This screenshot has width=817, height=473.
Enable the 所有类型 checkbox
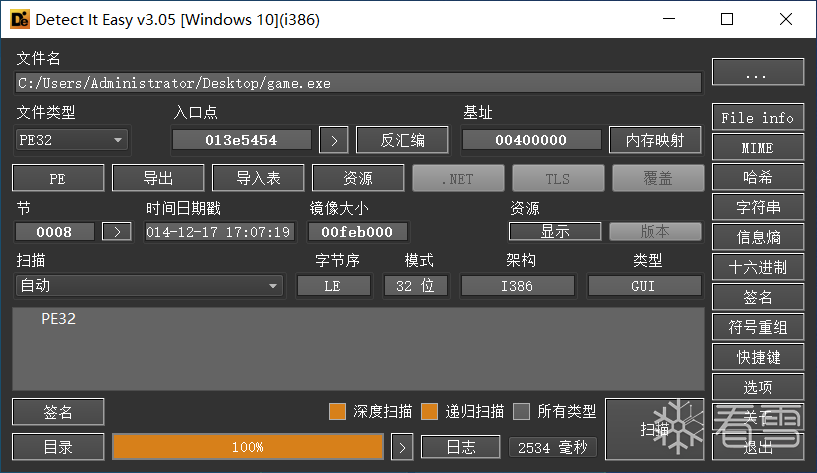pyautogui.click(x=521, y=412)
